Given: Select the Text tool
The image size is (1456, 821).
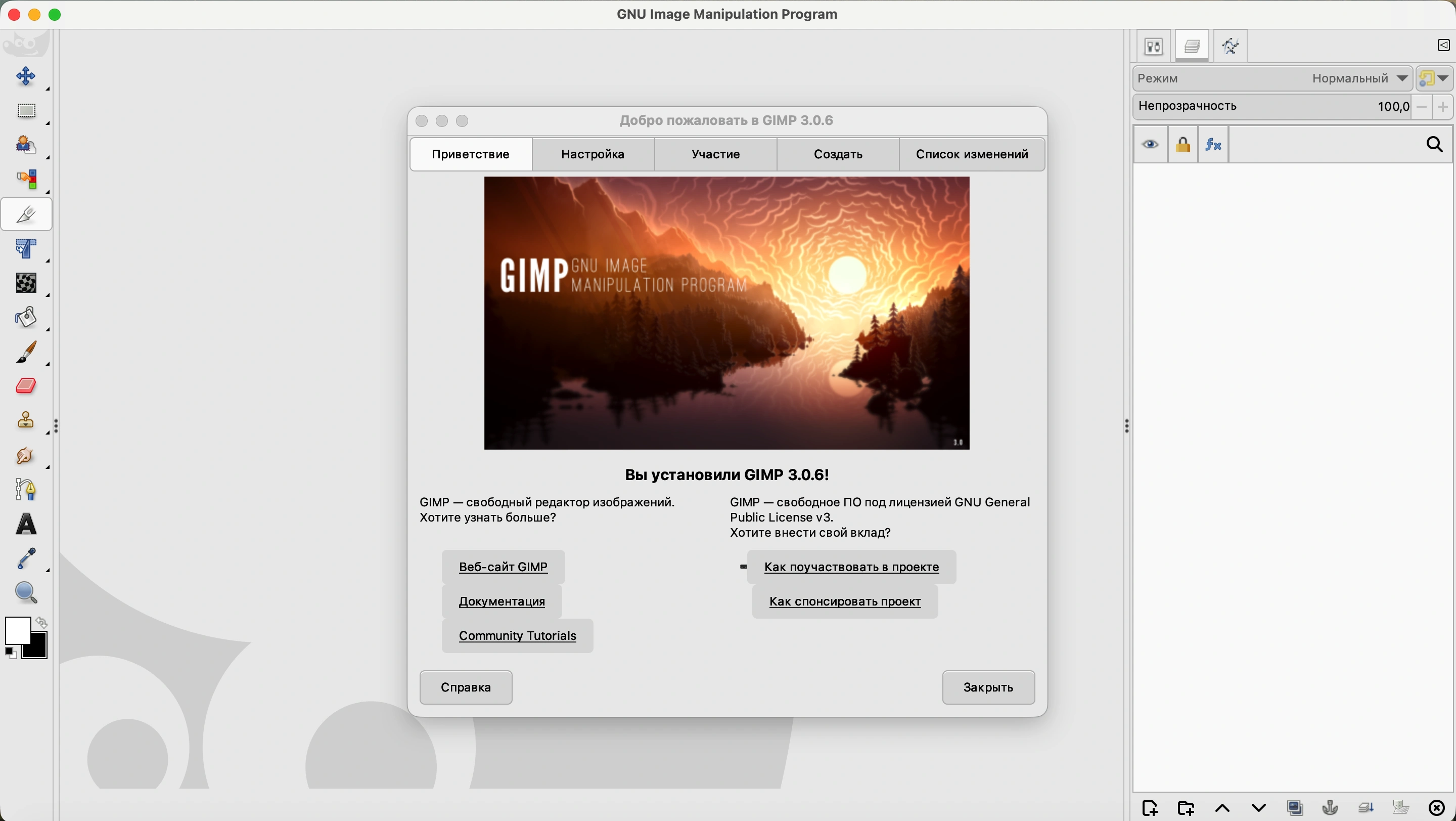Looking at the screenshot, I should pyautogui.click(x=26, y=524).
